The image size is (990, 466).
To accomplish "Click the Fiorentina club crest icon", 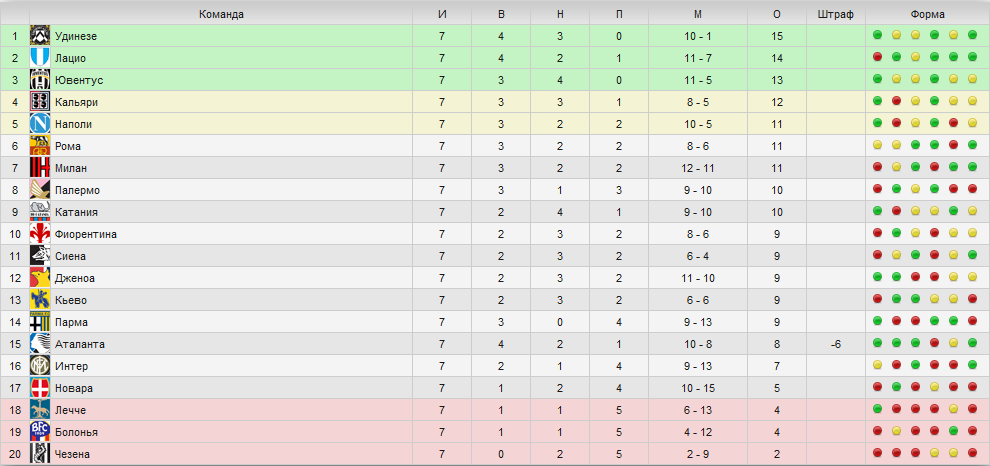I will [40, 234].
